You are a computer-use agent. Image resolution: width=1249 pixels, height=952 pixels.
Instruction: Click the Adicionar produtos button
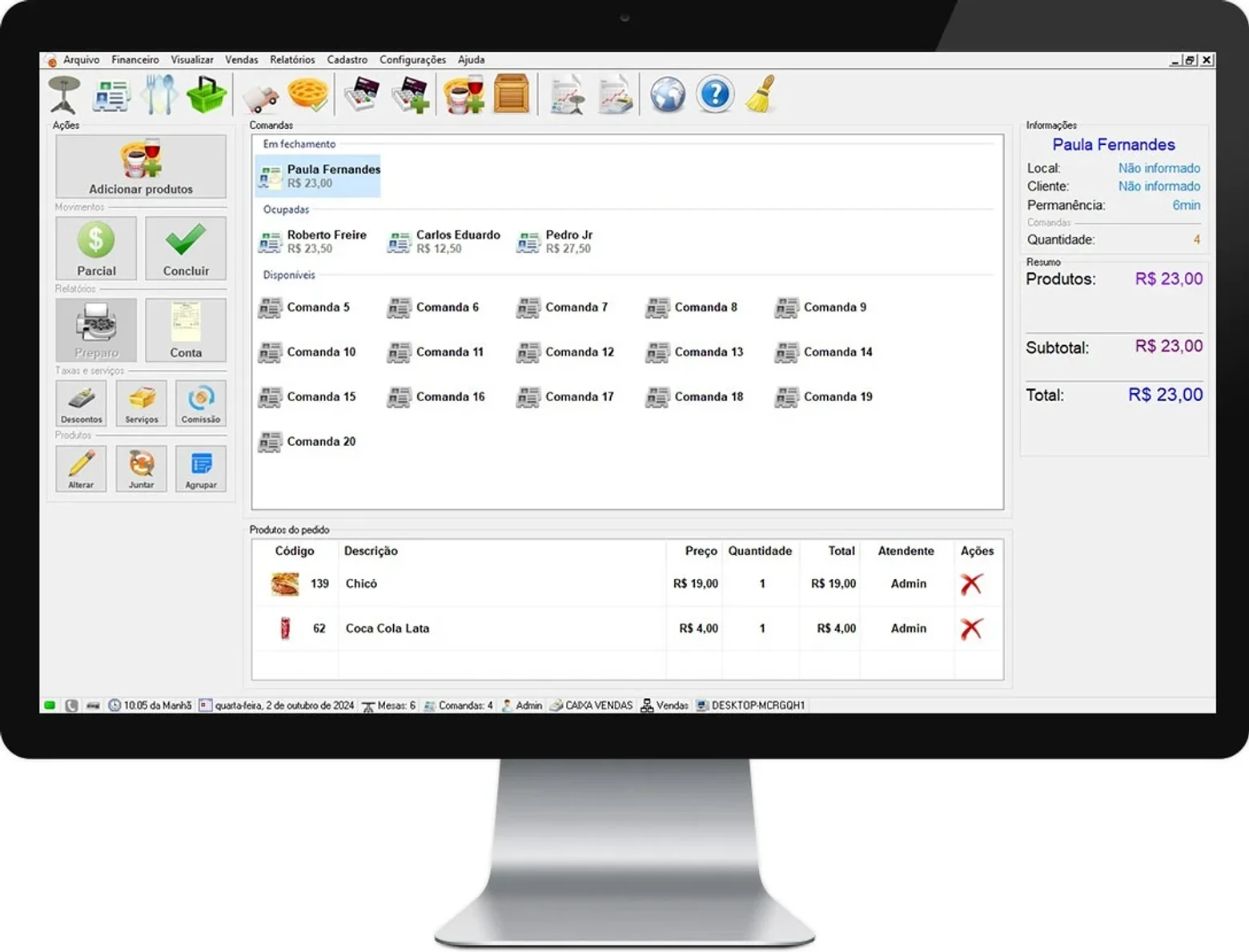(141, 167)
